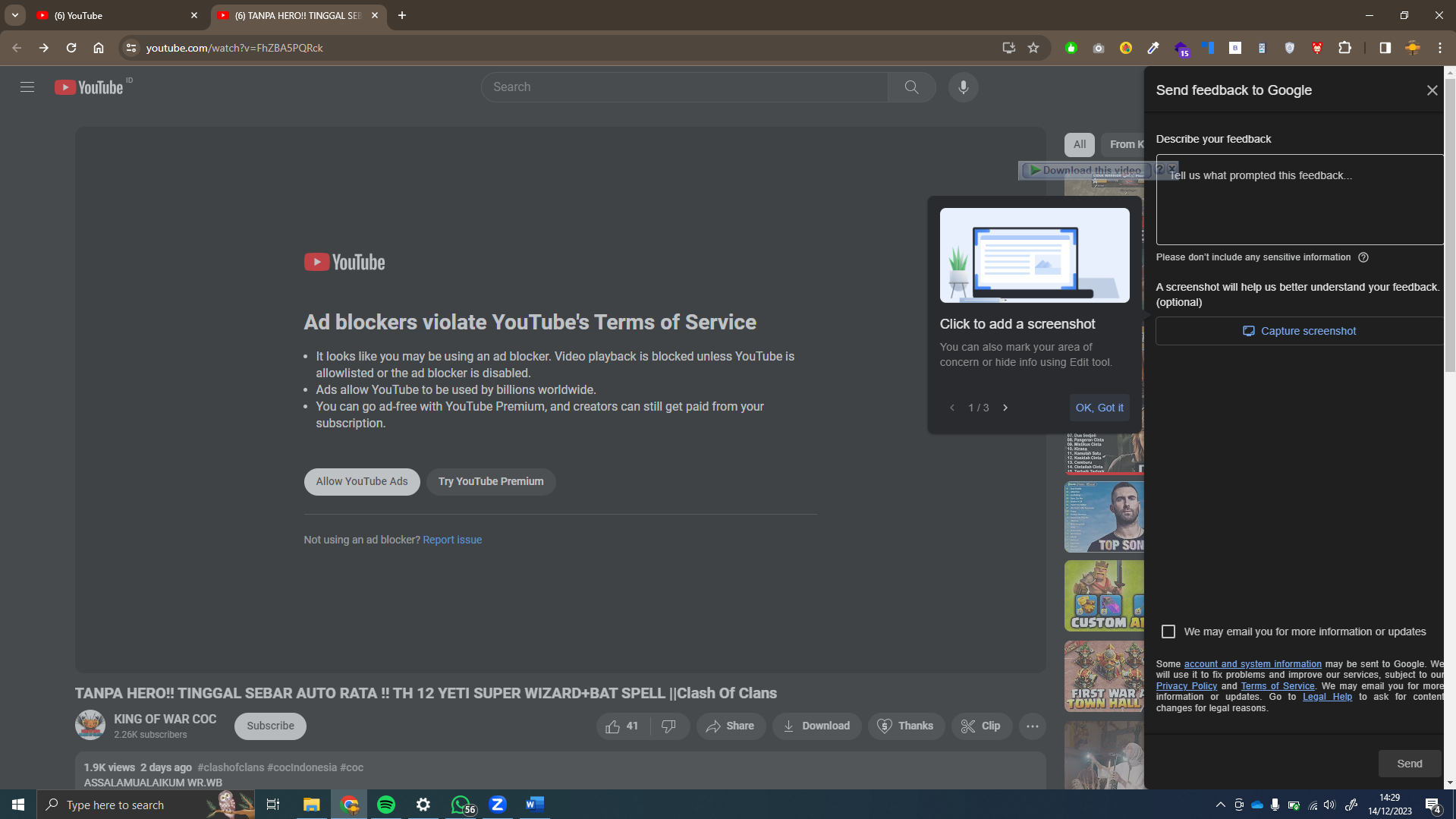Go to previous screenshot tip page
Image resolution: width=1456 pixels, height=819 pixels.
[952, 408]
